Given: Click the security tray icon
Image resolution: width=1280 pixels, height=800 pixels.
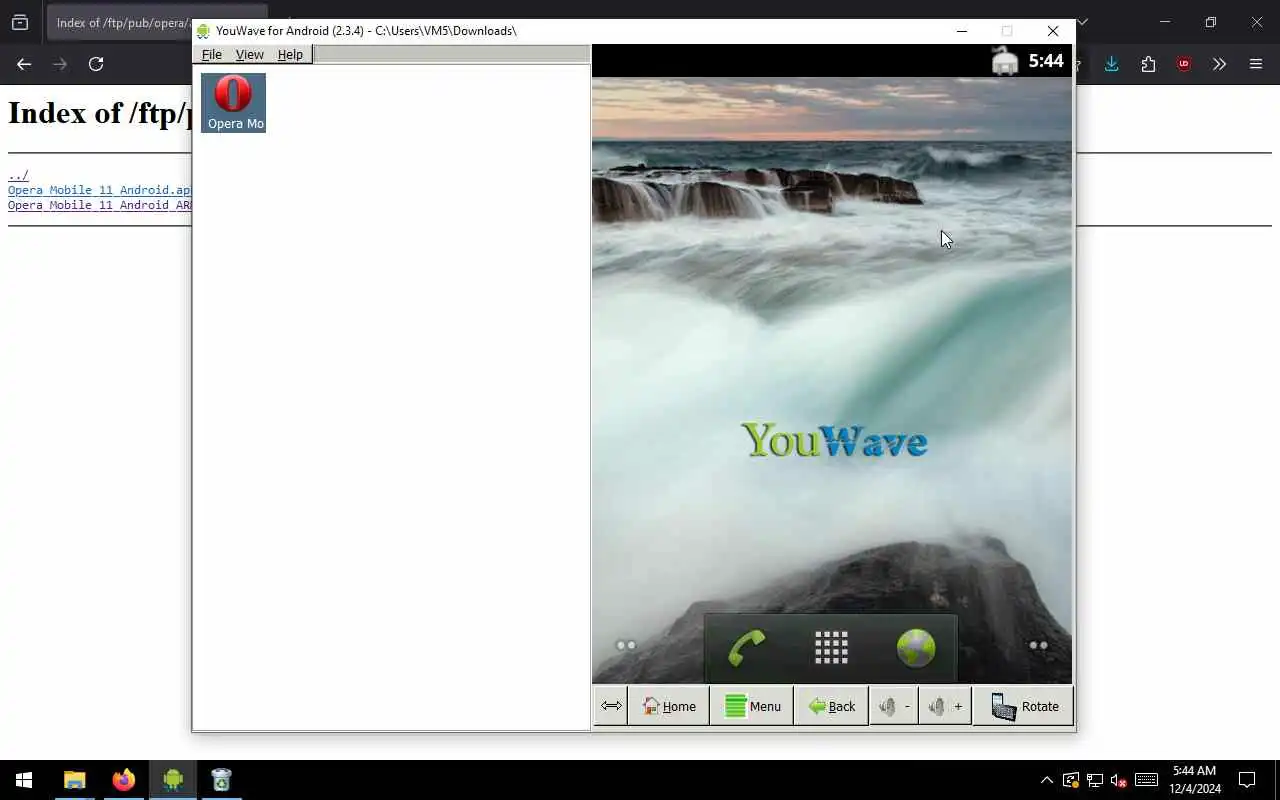Looking at the screenshot, I should [1071, 780].
